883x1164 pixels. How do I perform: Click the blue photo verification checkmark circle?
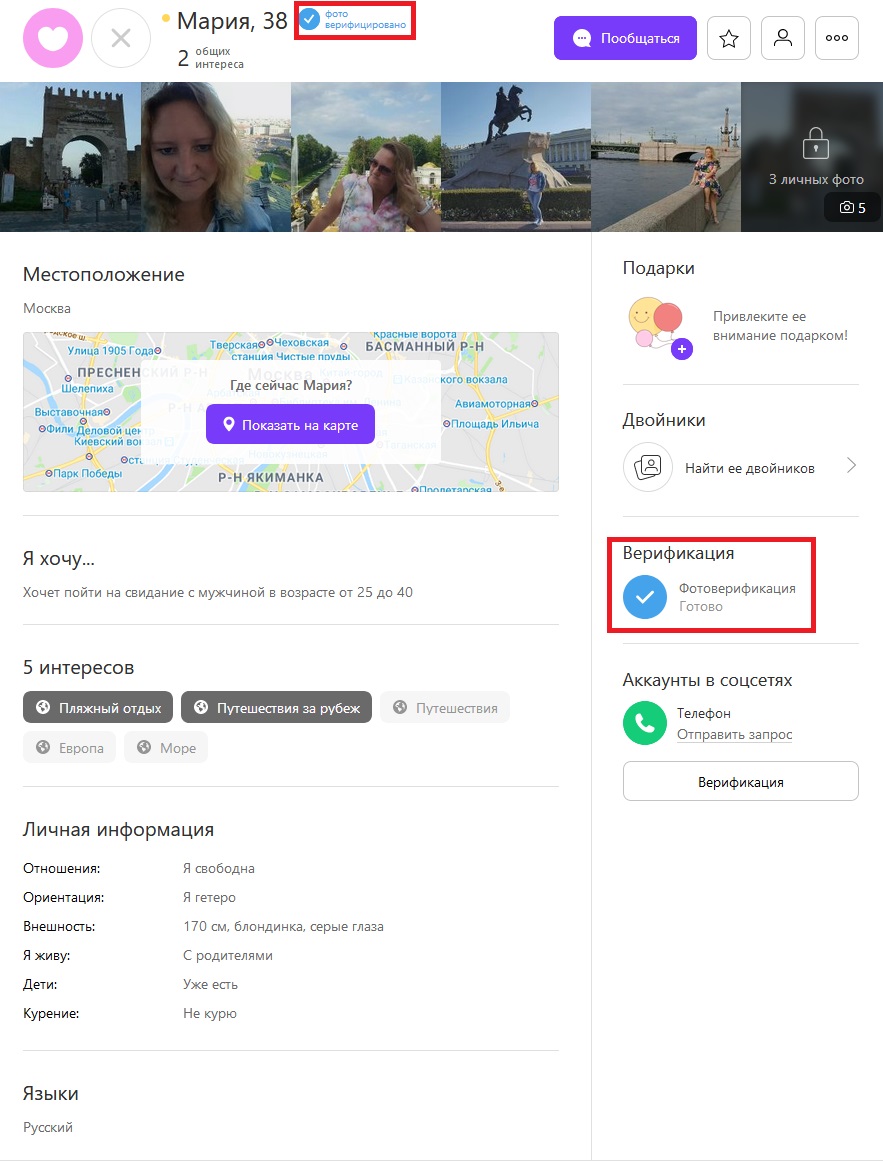coord(645,597)
